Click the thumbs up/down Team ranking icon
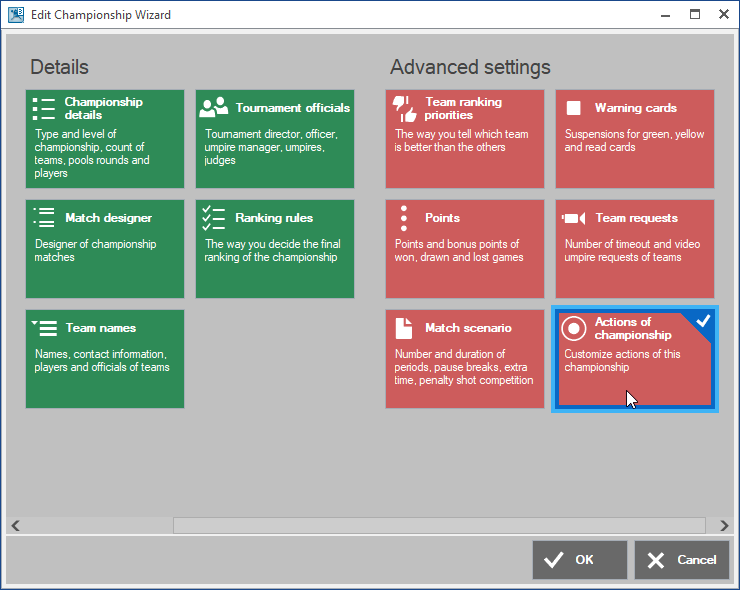 [x=405, y=109]
